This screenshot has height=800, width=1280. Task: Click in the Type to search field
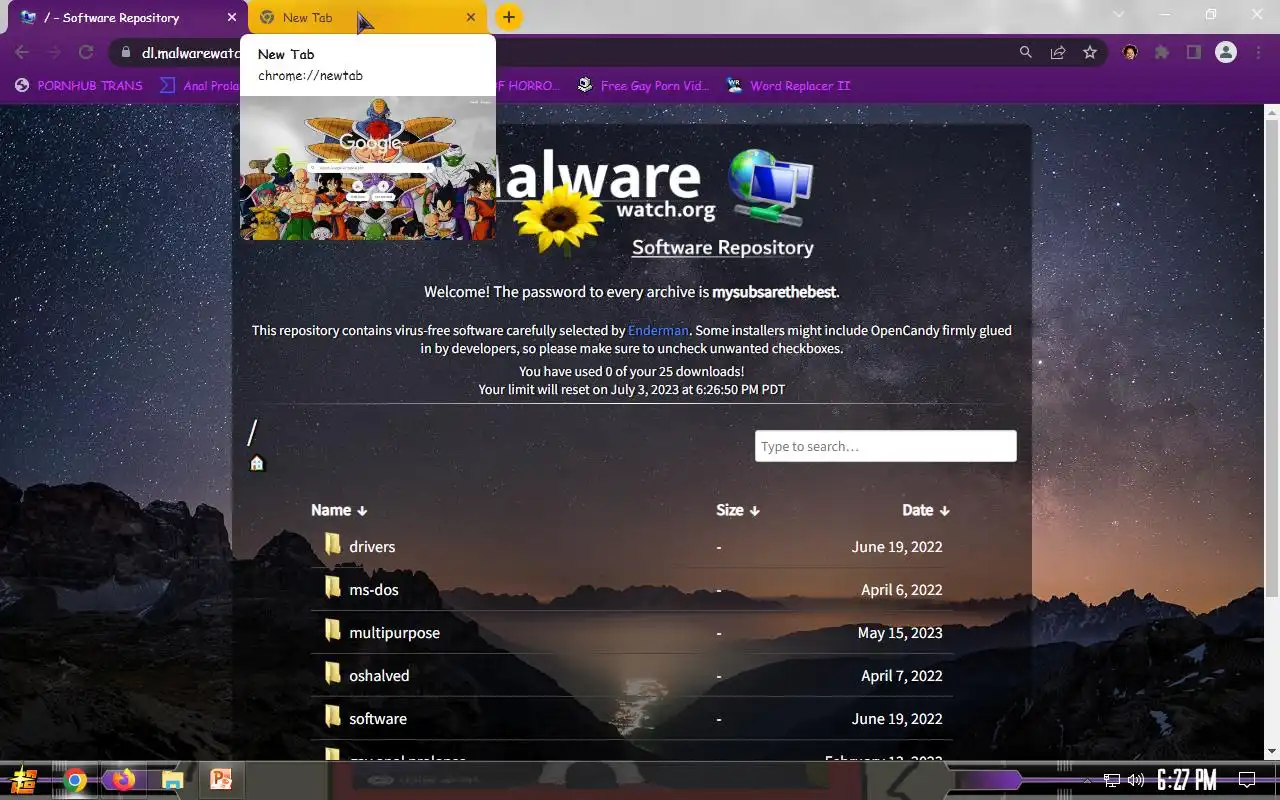(886, 446)
